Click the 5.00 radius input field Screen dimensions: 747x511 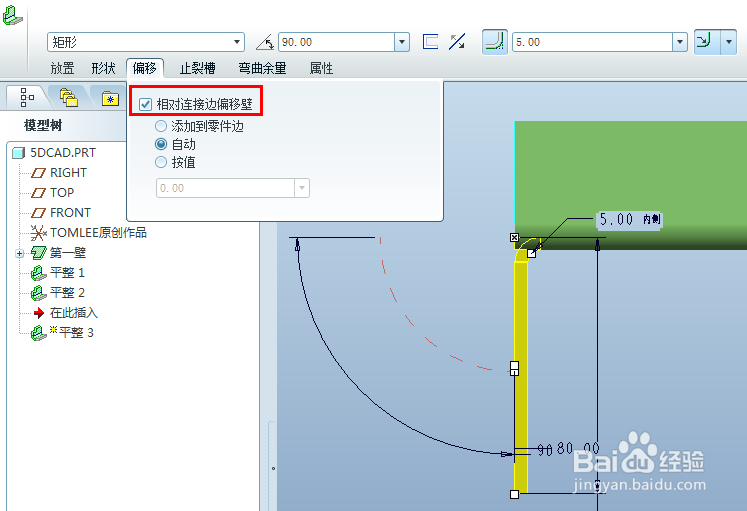click(592, 42)
